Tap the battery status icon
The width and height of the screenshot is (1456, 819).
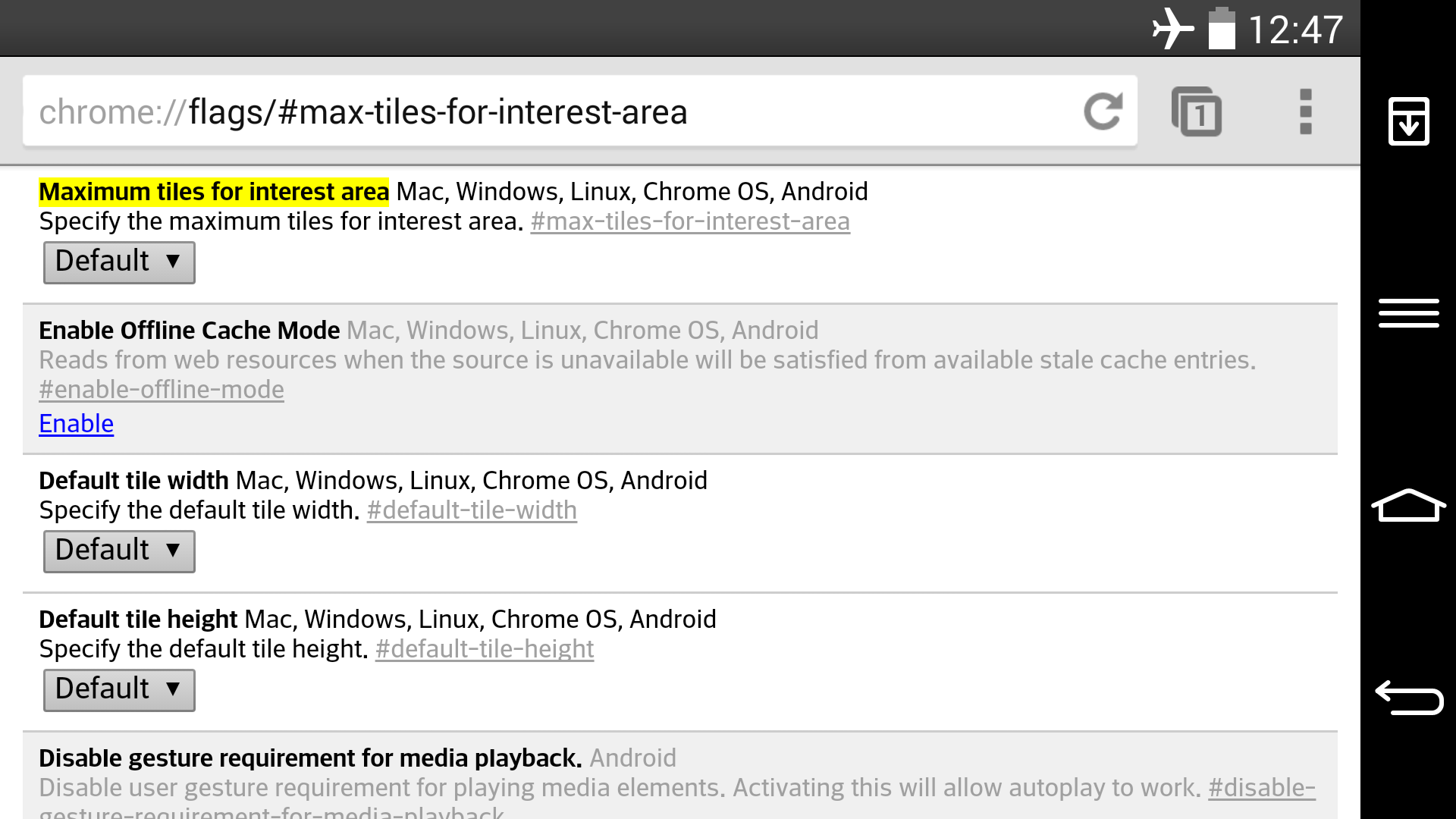[x=1221, y=29]
